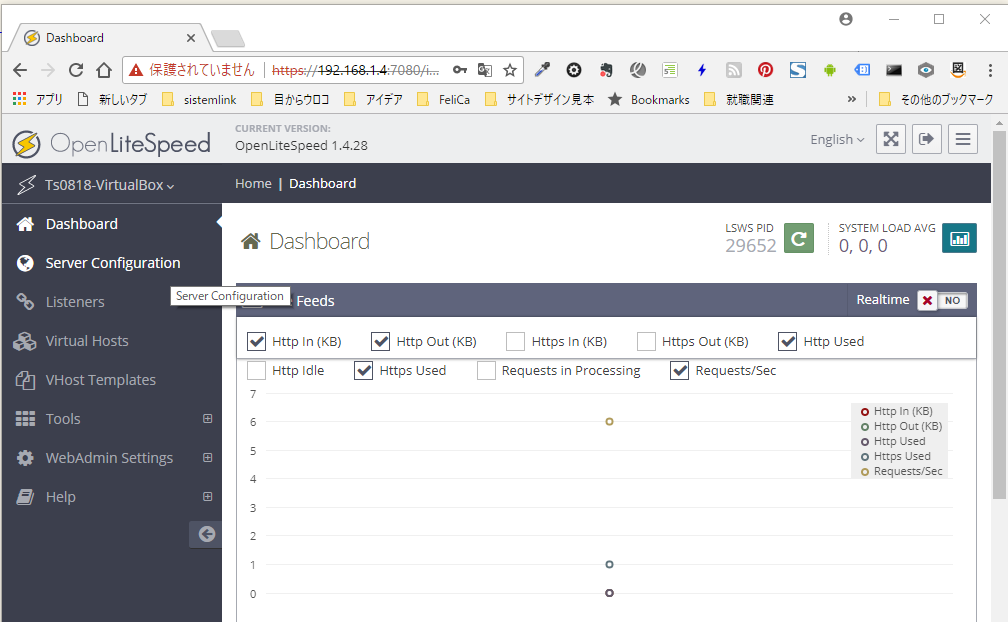Open the hamburger menu icon in header

963,139
